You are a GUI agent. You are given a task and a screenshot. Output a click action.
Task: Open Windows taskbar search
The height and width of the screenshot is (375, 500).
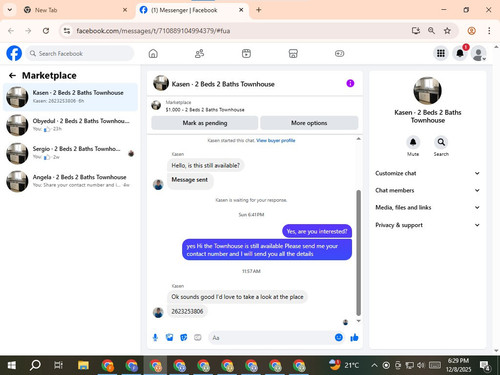click(x=35, y=365)
